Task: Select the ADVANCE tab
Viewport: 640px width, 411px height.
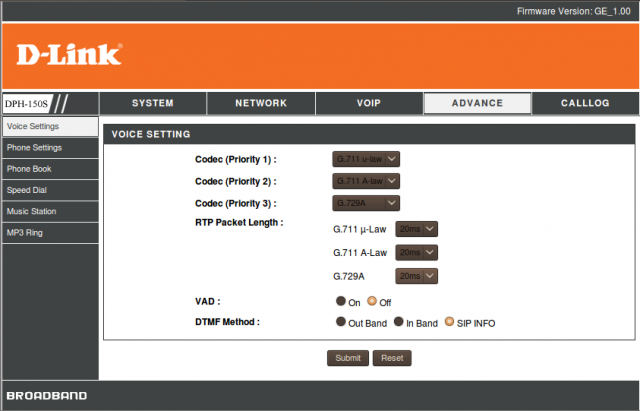Action: click(477, 103)
